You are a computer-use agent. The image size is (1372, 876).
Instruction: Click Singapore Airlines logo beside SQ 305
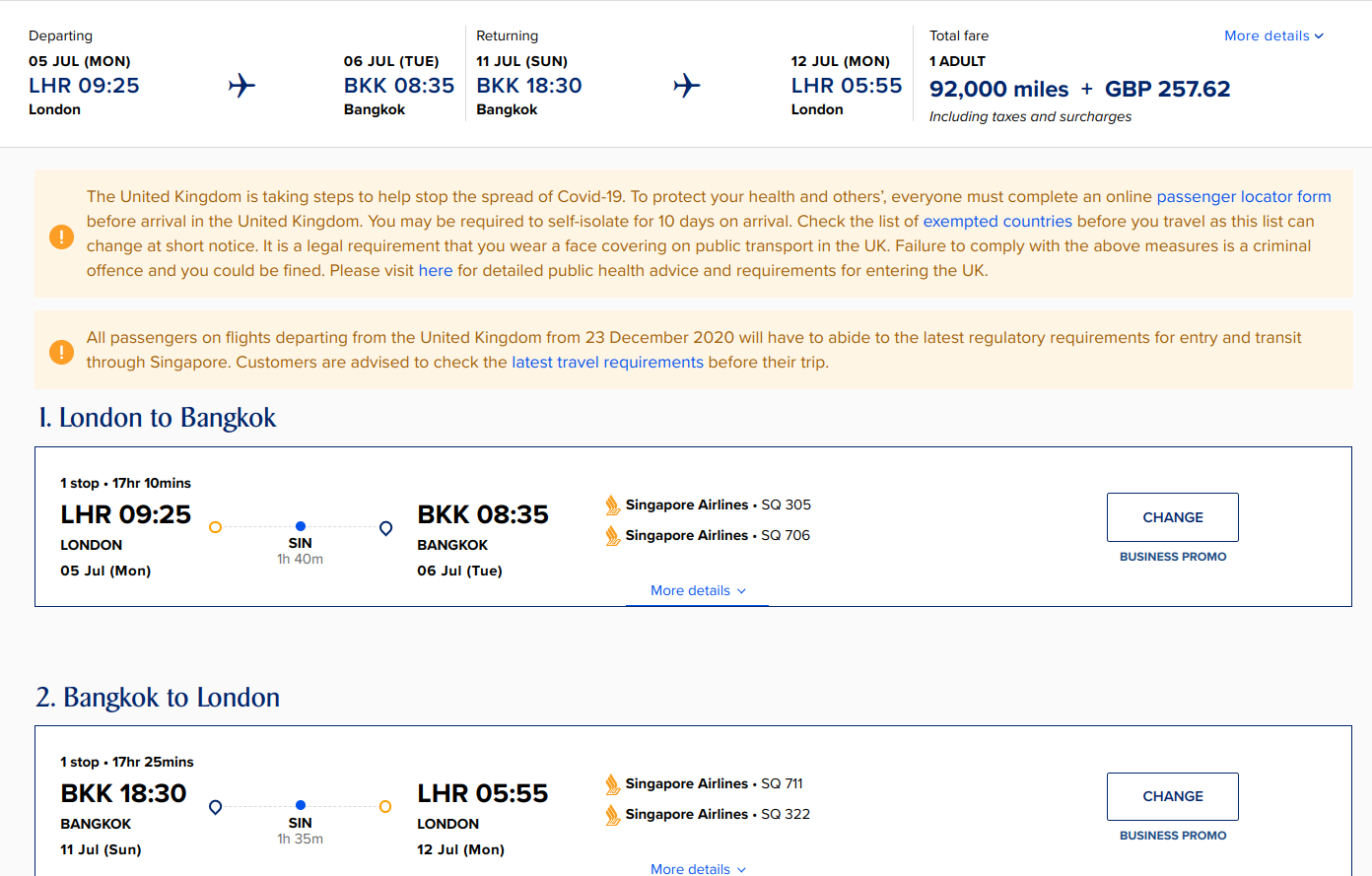coord(613,505)
